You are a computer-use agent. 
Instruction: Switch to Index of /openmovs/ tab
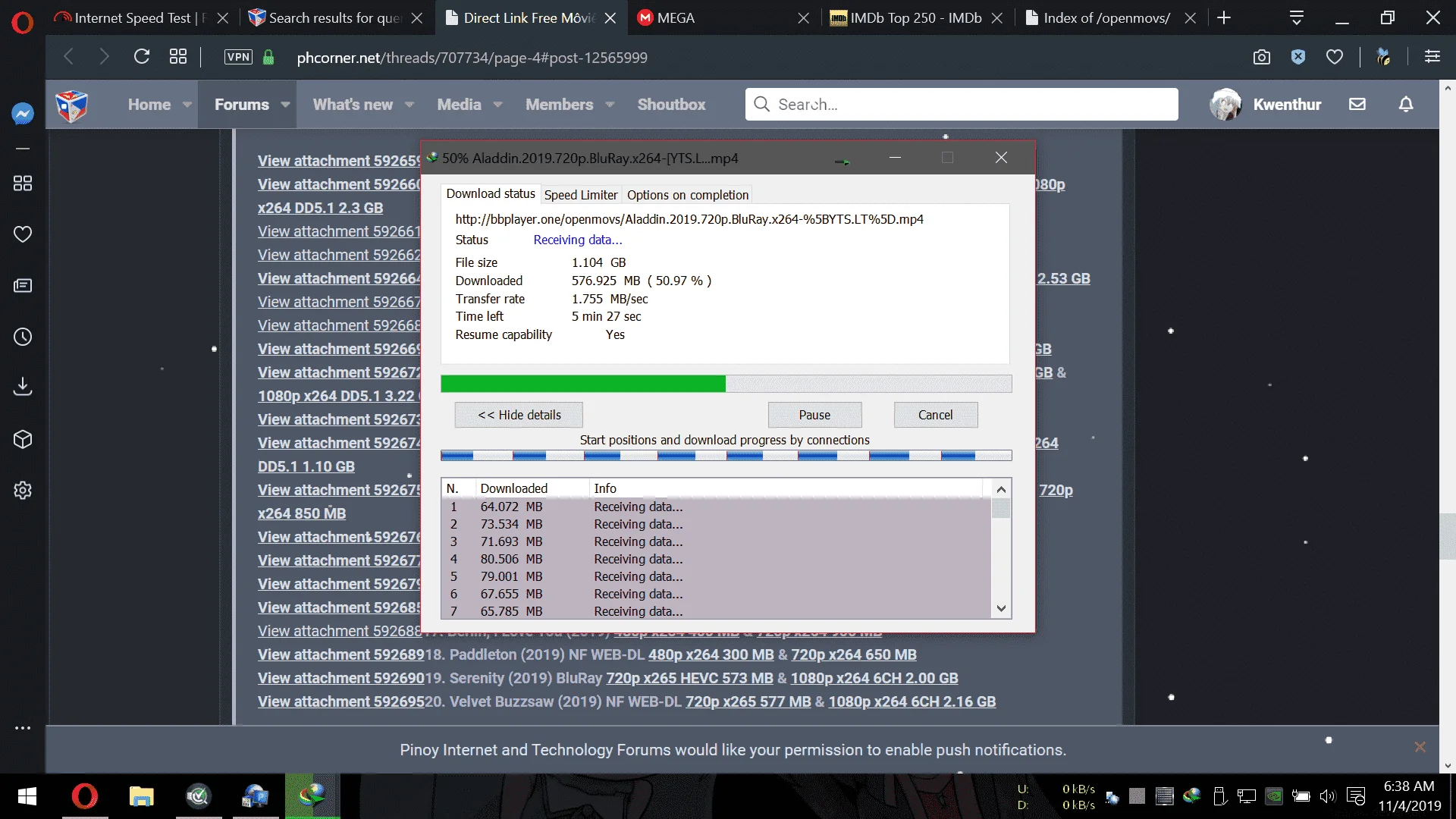click(1107, 17)
